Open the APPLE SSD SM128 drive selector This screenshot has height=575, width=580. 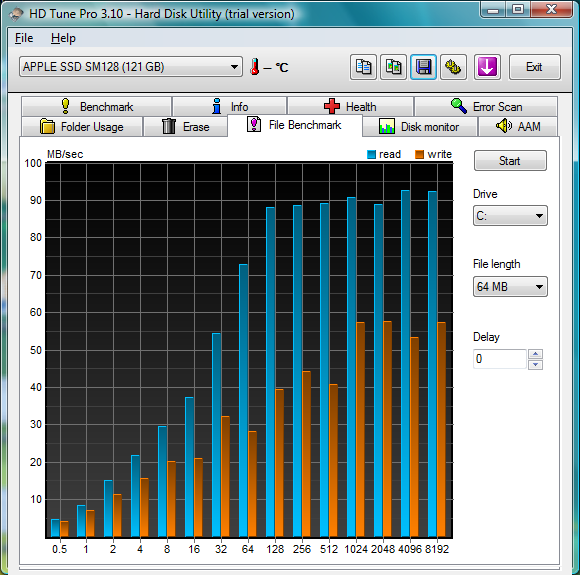131,67
